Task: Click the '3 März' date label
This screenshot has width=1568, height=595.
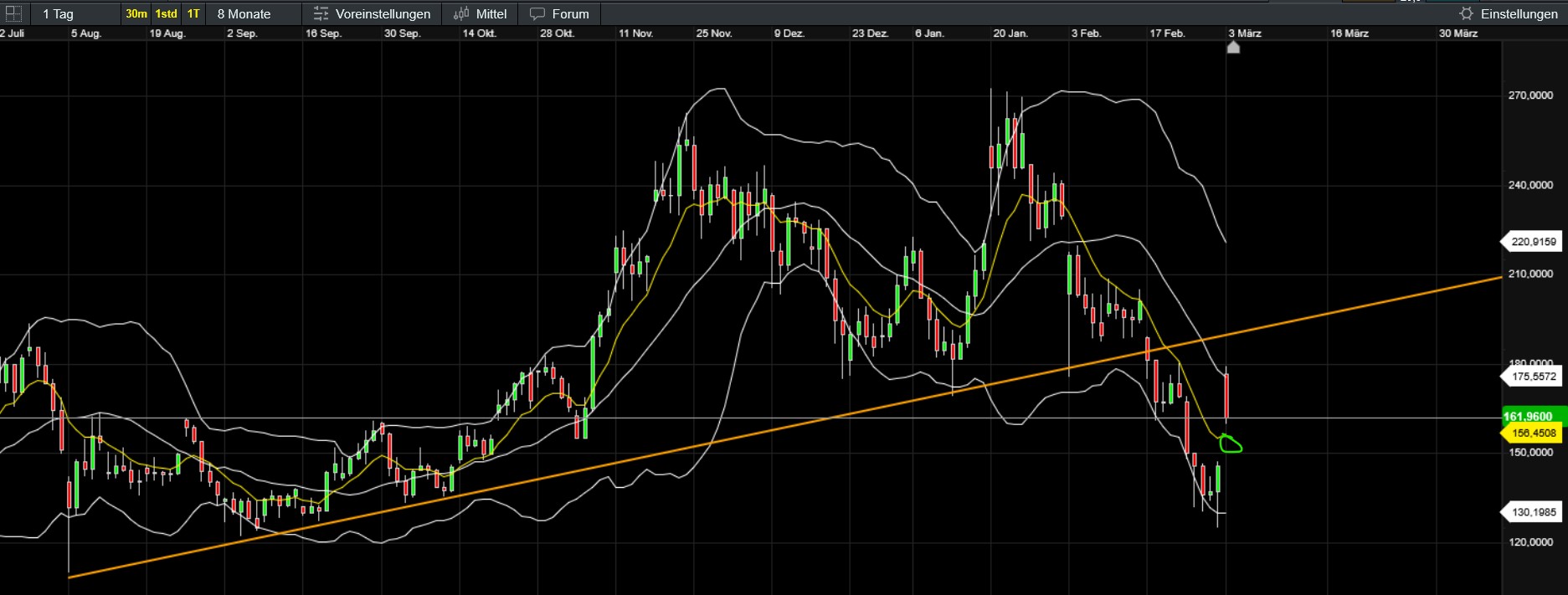Action: coord(1245,33)
